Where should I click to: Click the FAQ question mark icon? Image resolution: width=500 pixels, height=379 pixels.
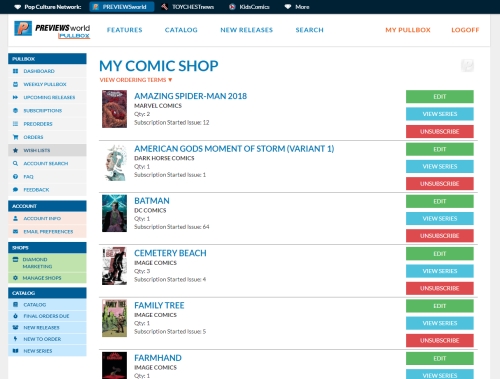15,177
